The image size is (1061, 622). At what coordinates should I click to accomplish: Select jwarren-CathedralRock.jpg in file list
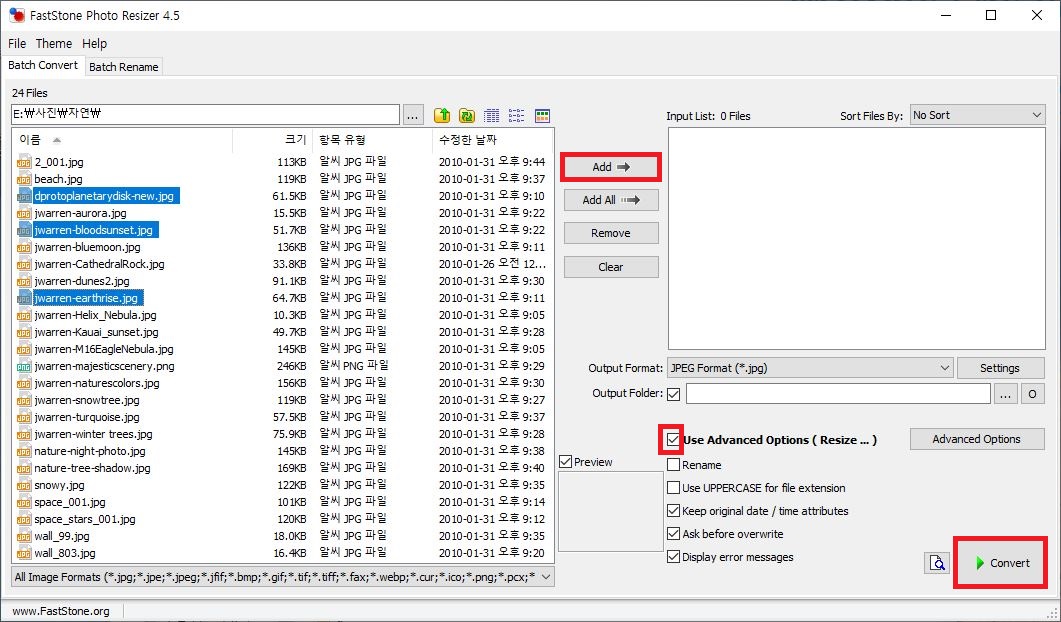tap(99, 264)
